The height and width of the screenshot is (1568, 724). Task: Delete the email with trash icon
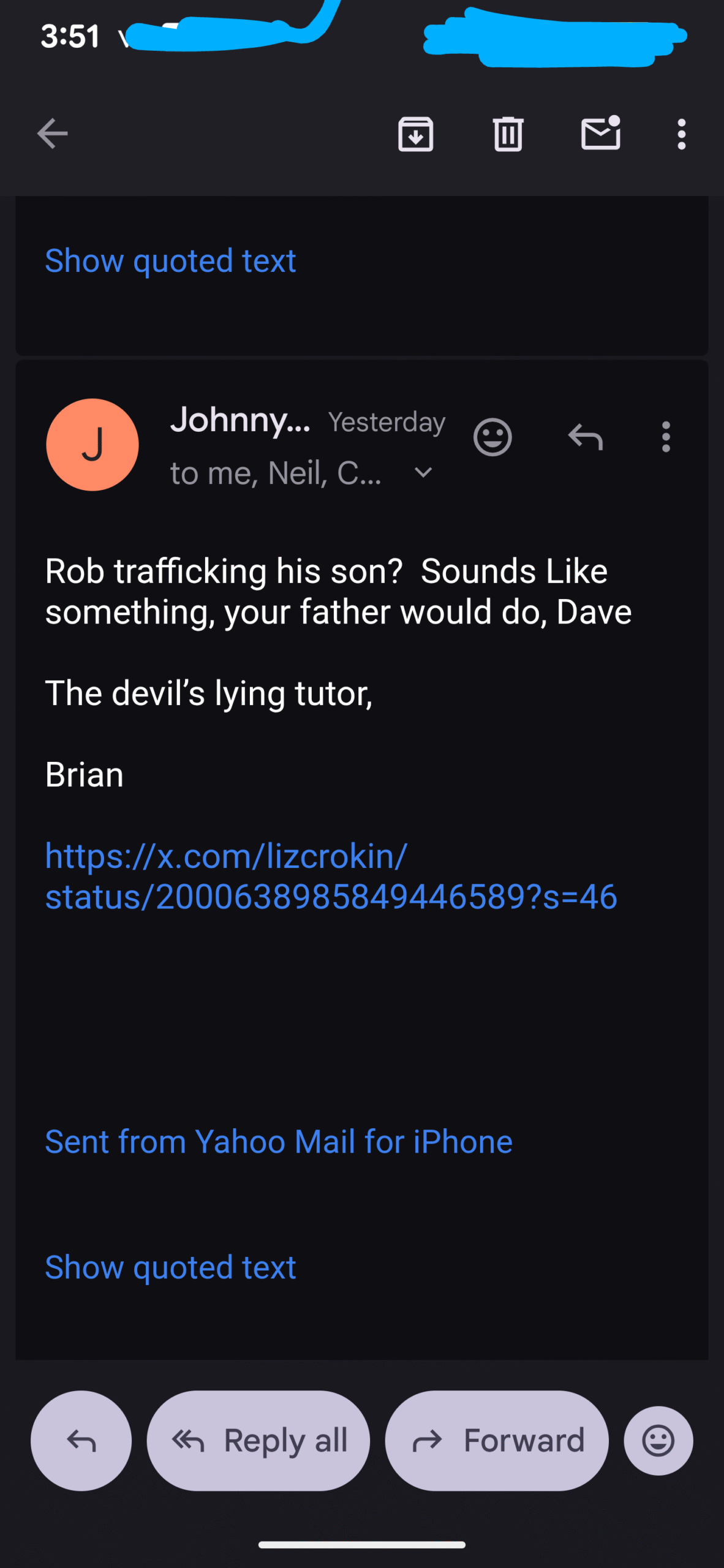(508, 134)
